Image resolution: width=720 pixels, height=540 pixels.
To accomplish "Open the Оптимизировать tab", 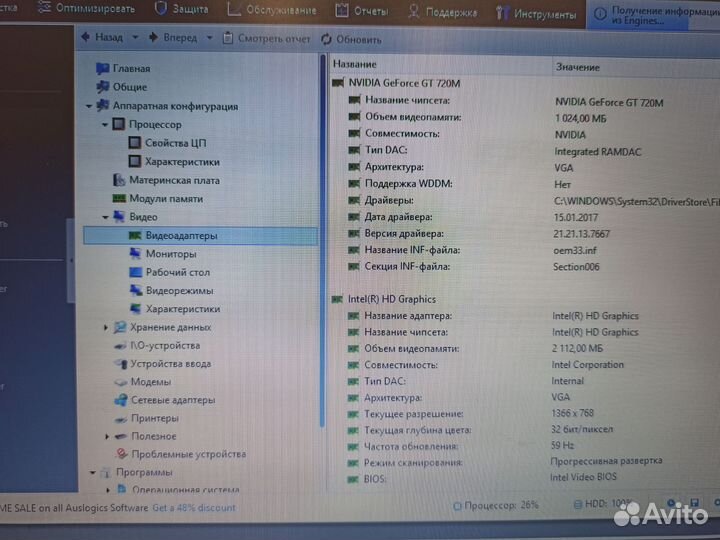I will (x=86, y=8).
